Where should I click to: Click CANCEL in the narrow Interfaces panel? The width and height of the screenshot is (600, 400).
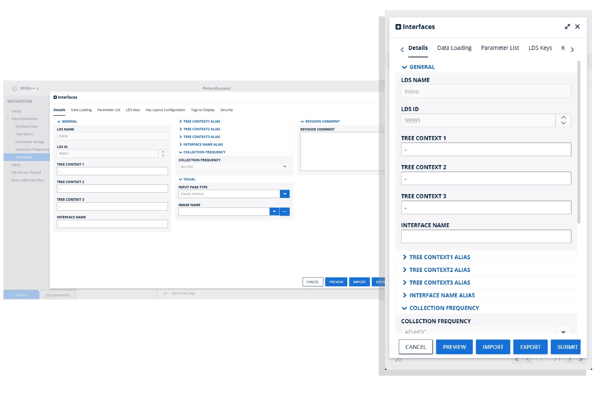tap(416, 347)
